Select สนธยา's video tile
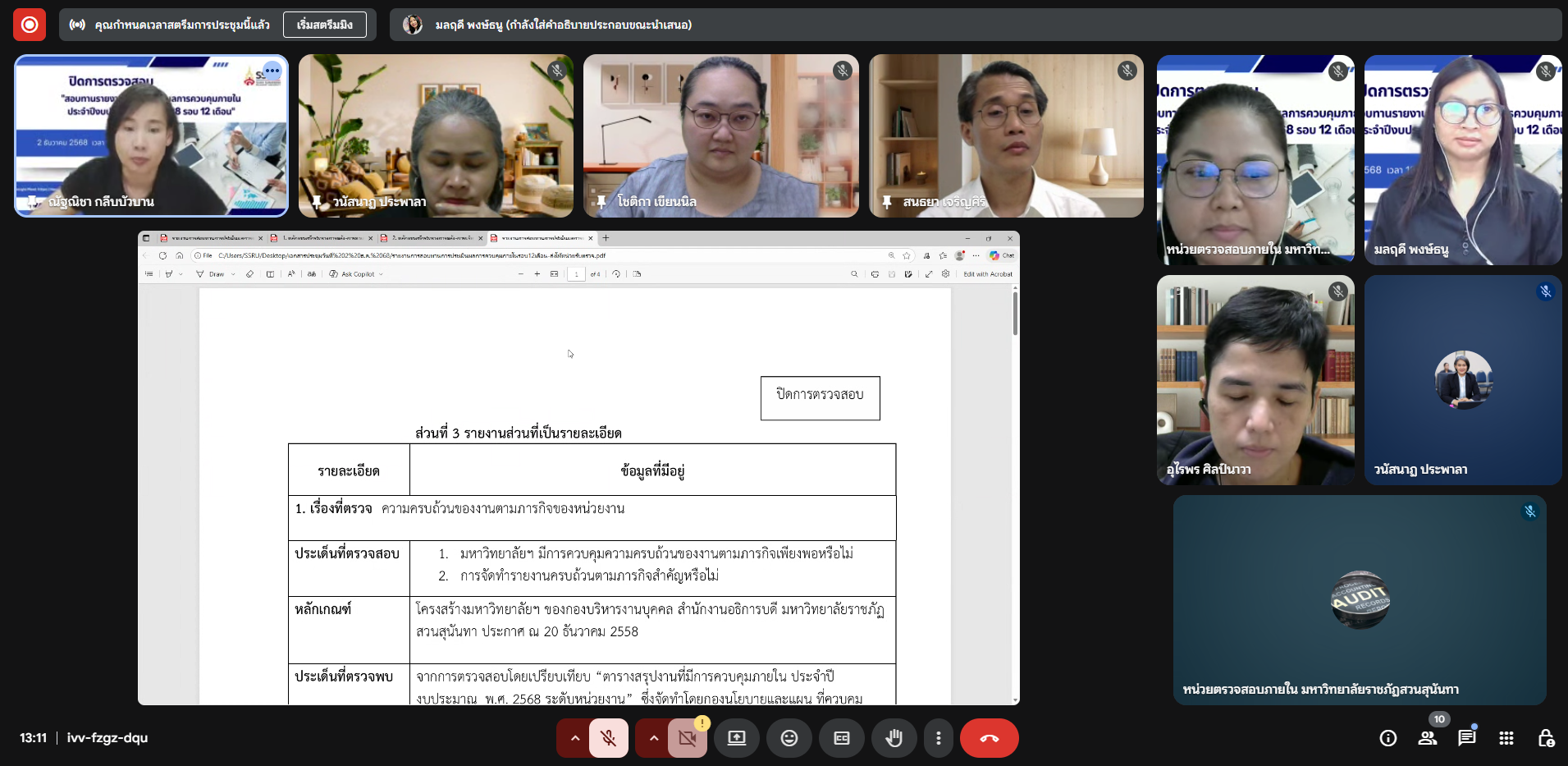 click(x=1006, y=135)
